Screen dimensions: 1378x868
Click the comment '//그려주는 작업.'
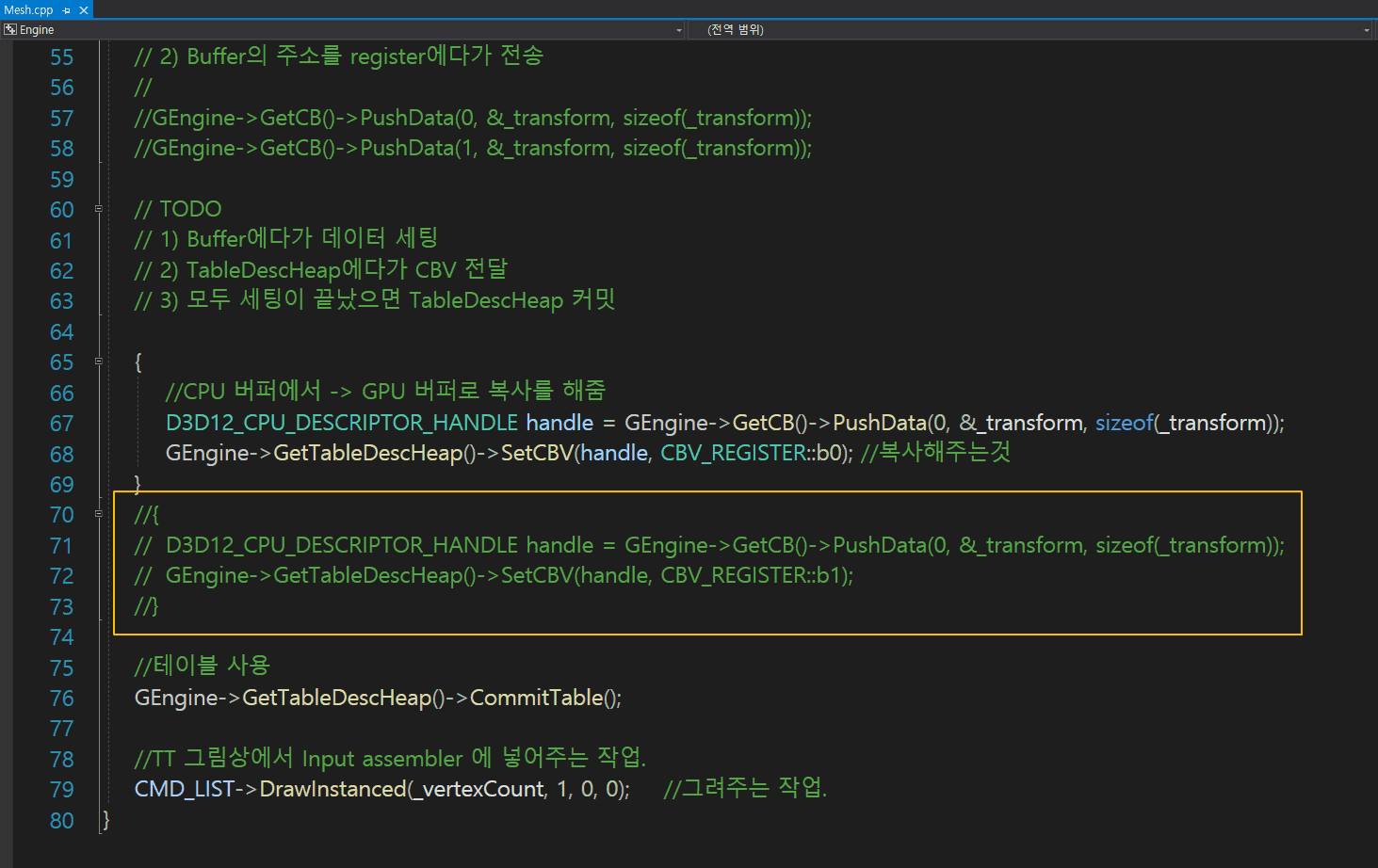pyautogui.click(x=745, y=788)
